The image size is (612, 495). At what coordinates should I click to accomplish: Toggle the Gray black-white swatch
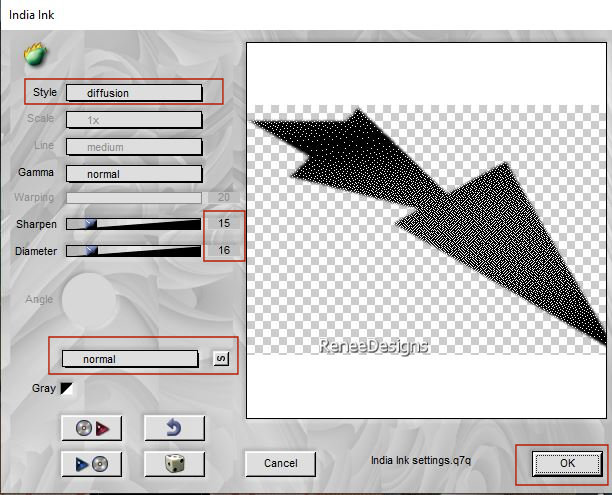point(66,388)
